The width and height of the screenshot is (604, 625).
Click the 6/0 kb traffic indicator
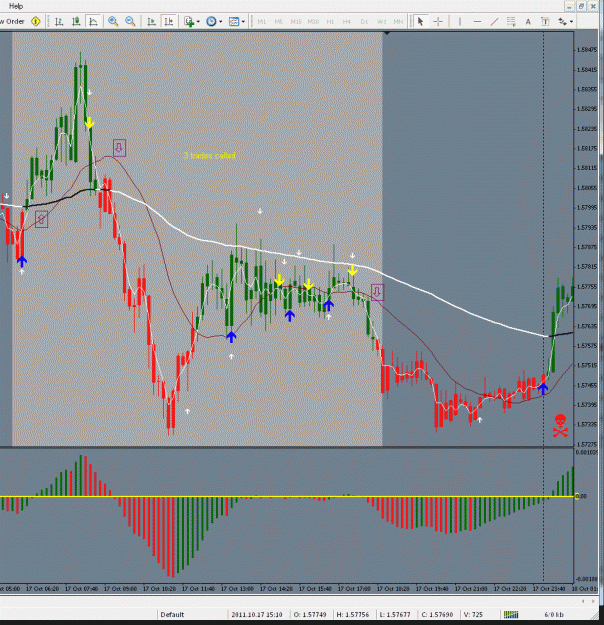(554, 614)
